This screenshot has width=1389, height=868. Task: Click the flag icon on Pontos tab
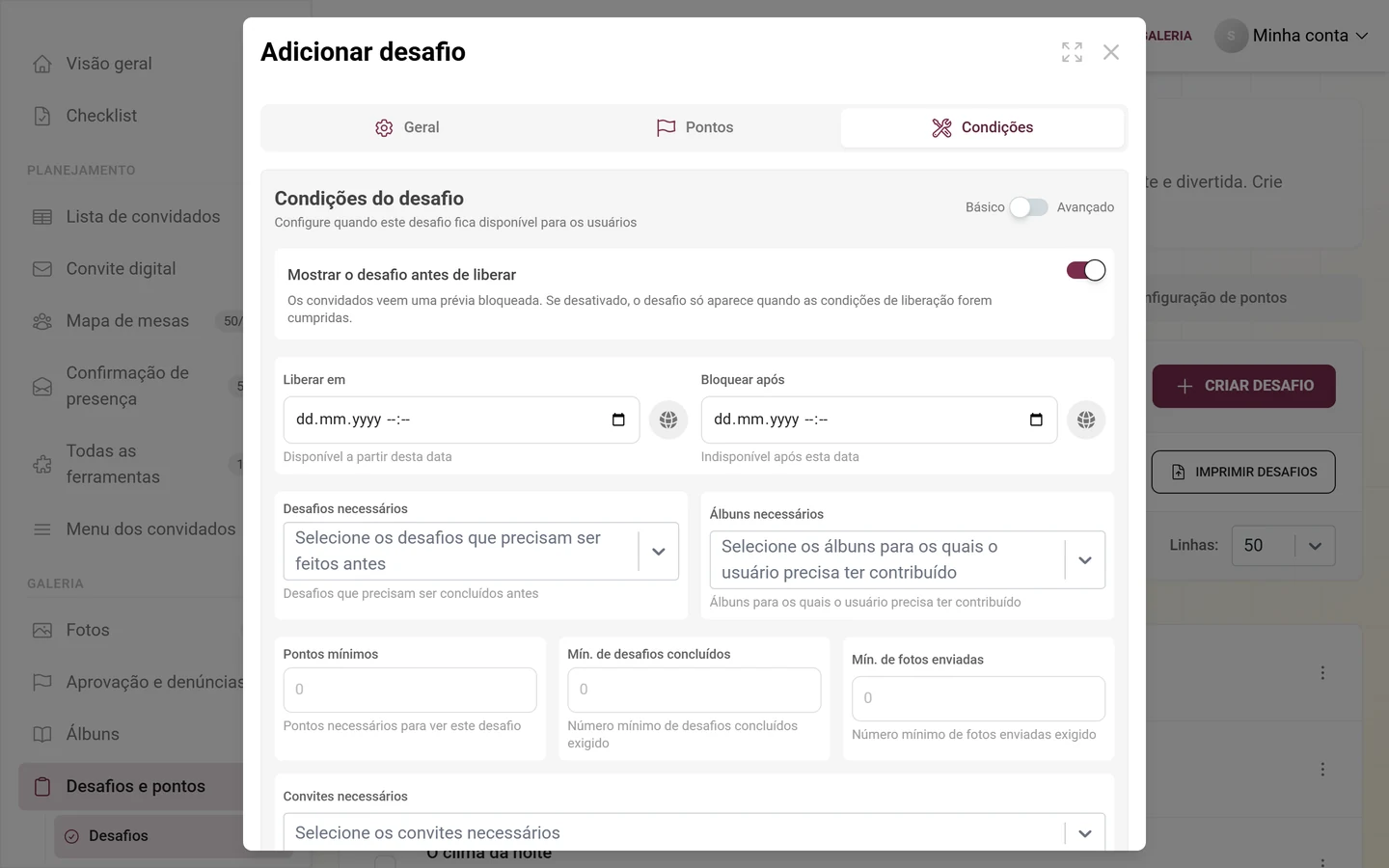[666, 128]
